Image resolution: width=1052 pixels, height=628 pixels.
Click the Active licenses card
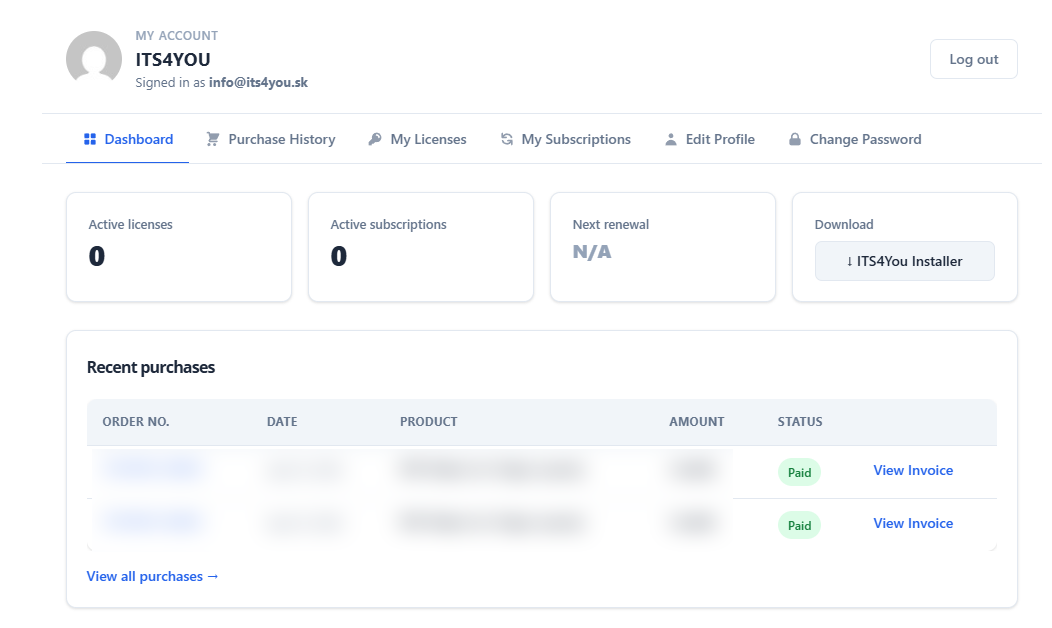point(179,247)
